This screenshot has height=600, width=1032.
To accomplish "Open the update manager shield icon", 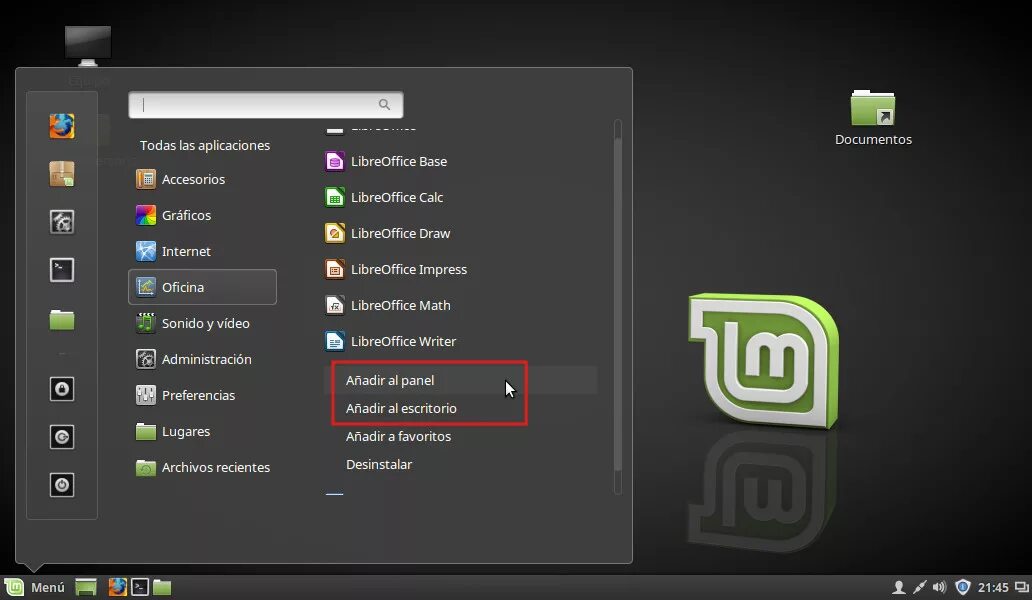I will tap(962, 587).
